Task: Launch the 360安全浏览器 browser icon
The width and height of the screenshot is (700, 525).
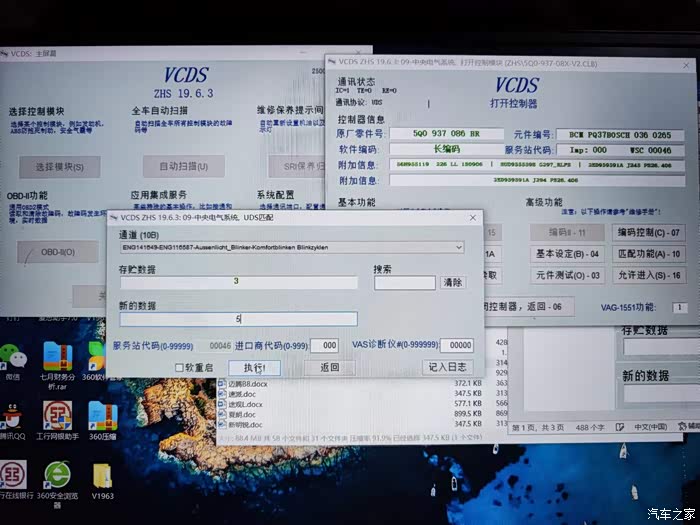Action: click(x=58, y=475)
